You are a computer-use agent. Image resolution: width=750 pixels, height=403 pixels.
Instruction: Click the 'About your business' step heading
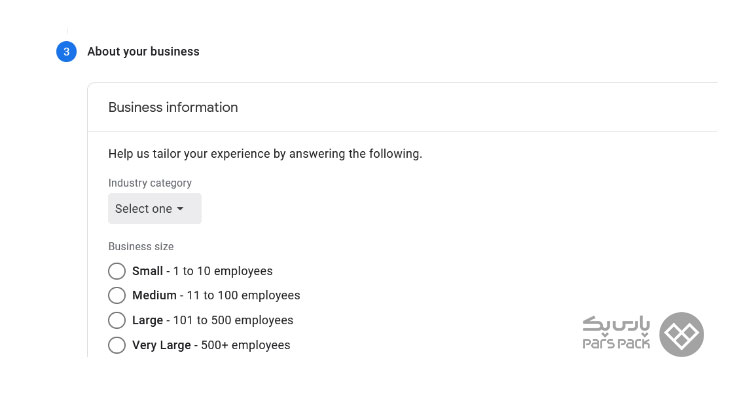point(143,52)
